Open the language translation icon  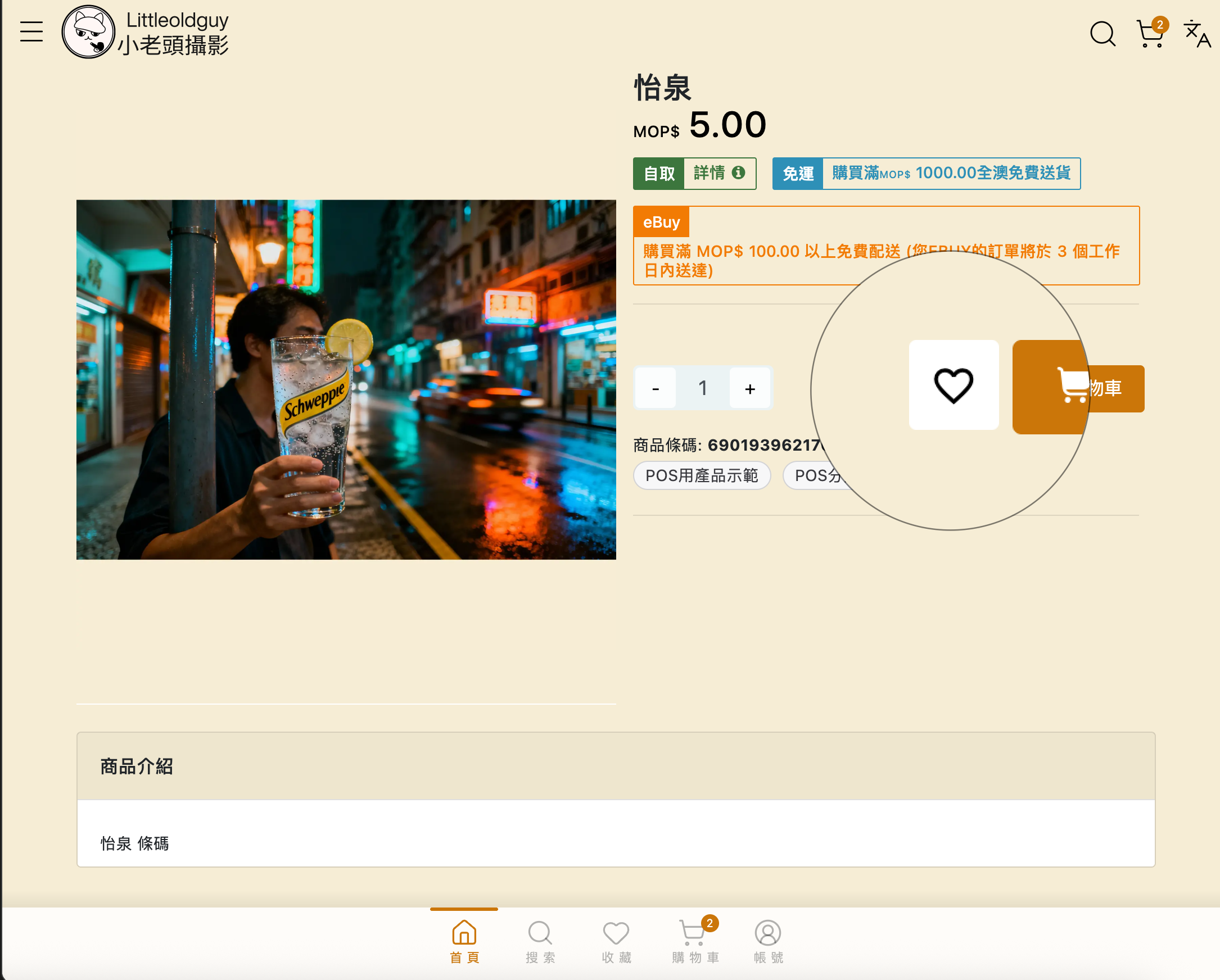pos(1196,33)
